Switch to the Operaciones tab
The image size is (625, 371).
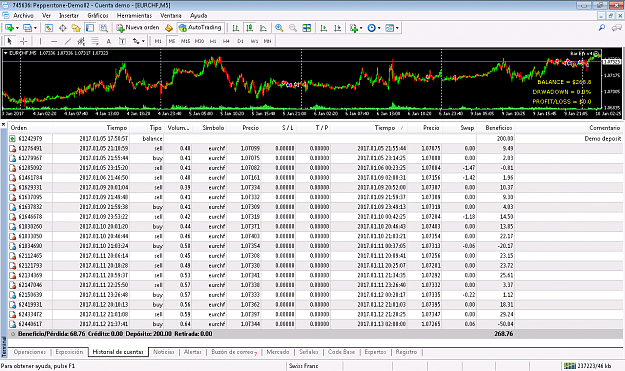(29, 352)
